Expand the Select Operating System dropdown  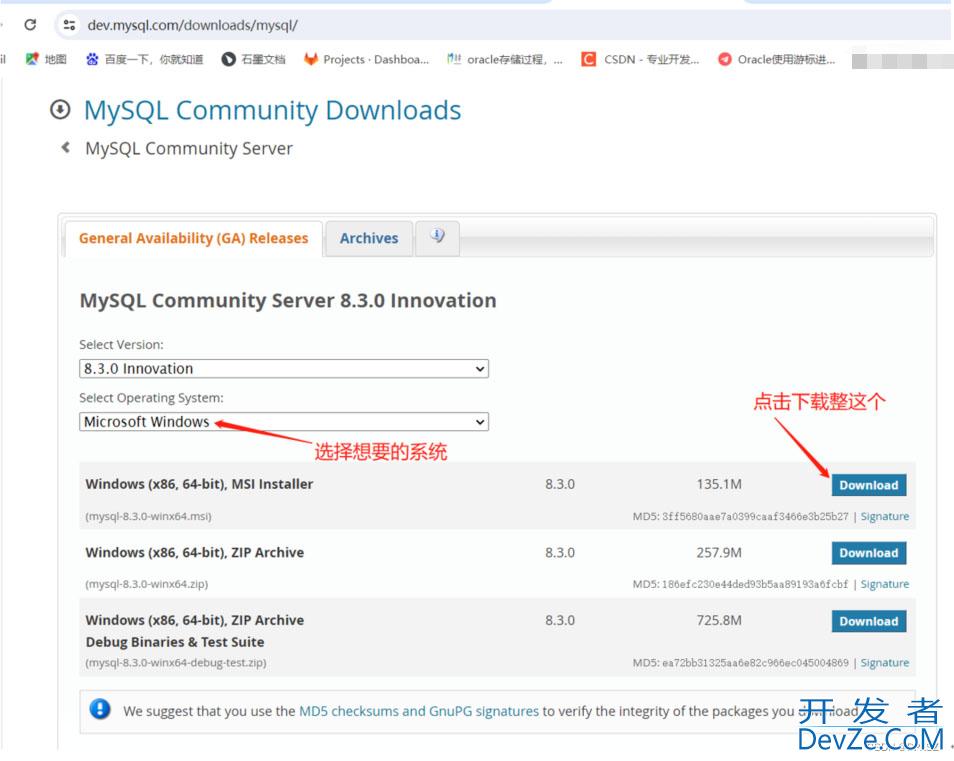(284, 422)
